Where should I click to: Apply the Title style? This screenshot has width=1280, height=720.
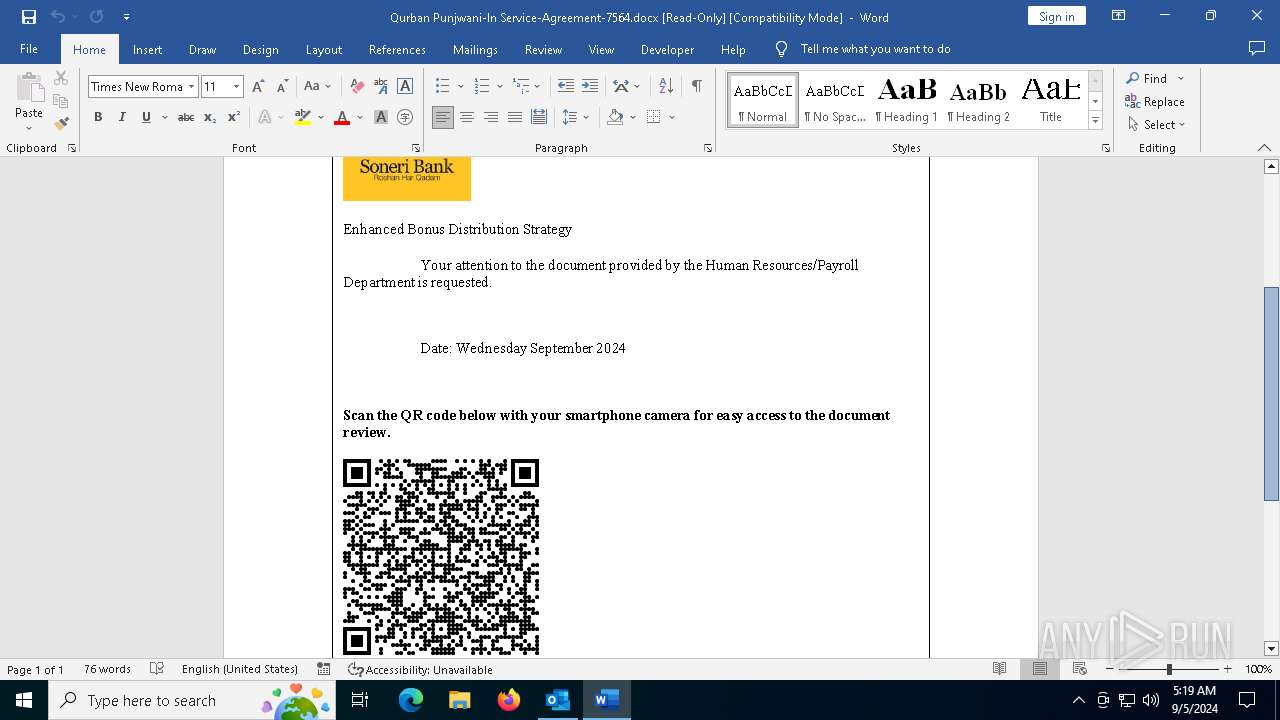click(x=1051, y=100)
